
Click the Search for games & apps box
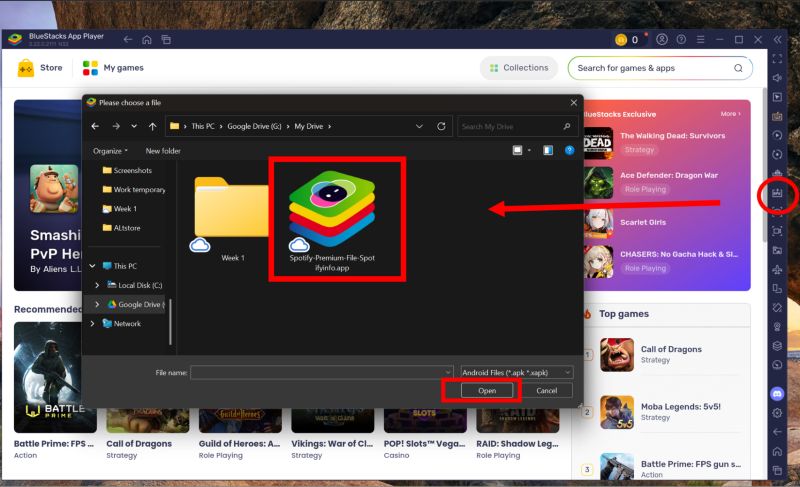(660, 68)
